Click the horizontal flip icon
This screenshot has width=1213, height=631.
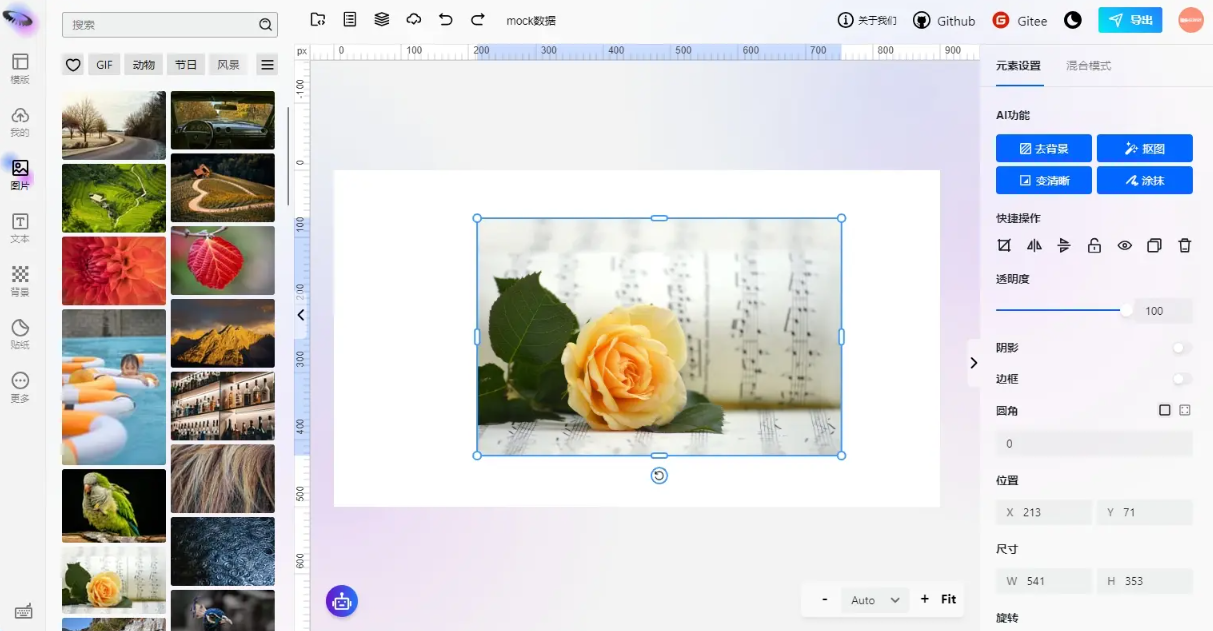[1034, 246]
